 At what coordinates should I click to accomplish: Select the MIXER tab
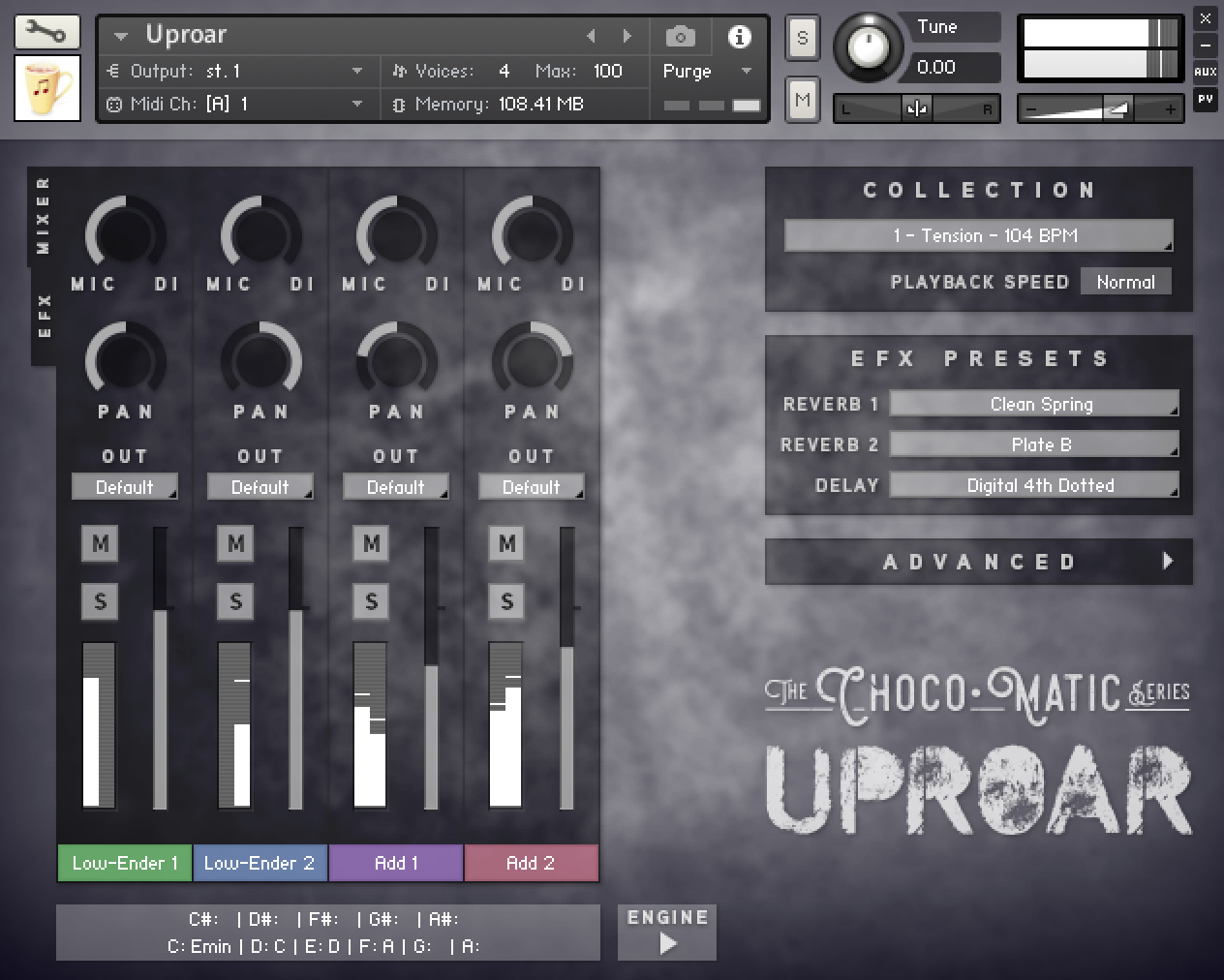tap(44, 215)
